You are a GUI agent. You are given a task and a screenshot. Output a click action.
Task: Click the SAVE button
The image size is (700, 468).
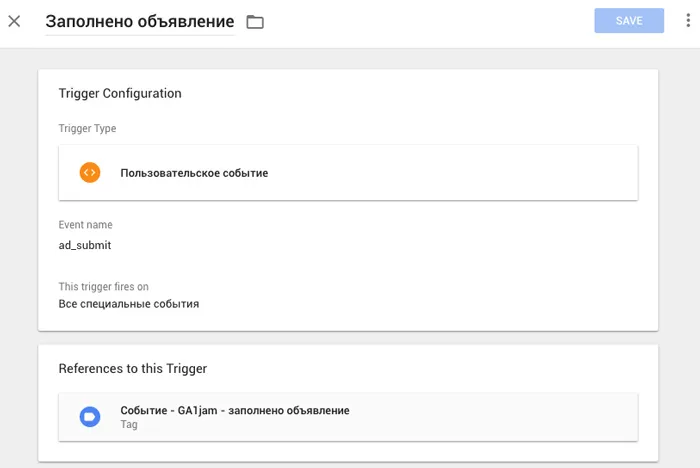click(629, 21)
